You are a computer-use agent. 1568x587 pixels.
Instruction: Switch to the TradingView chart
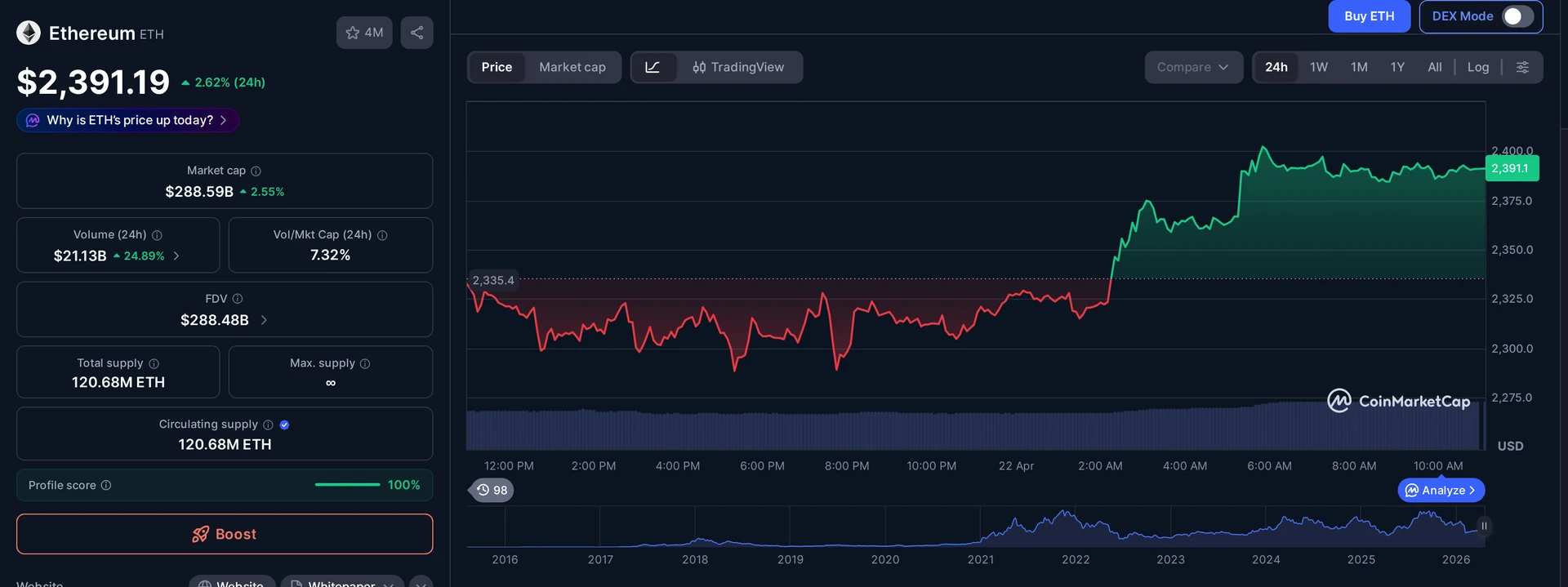click(738, 67)
